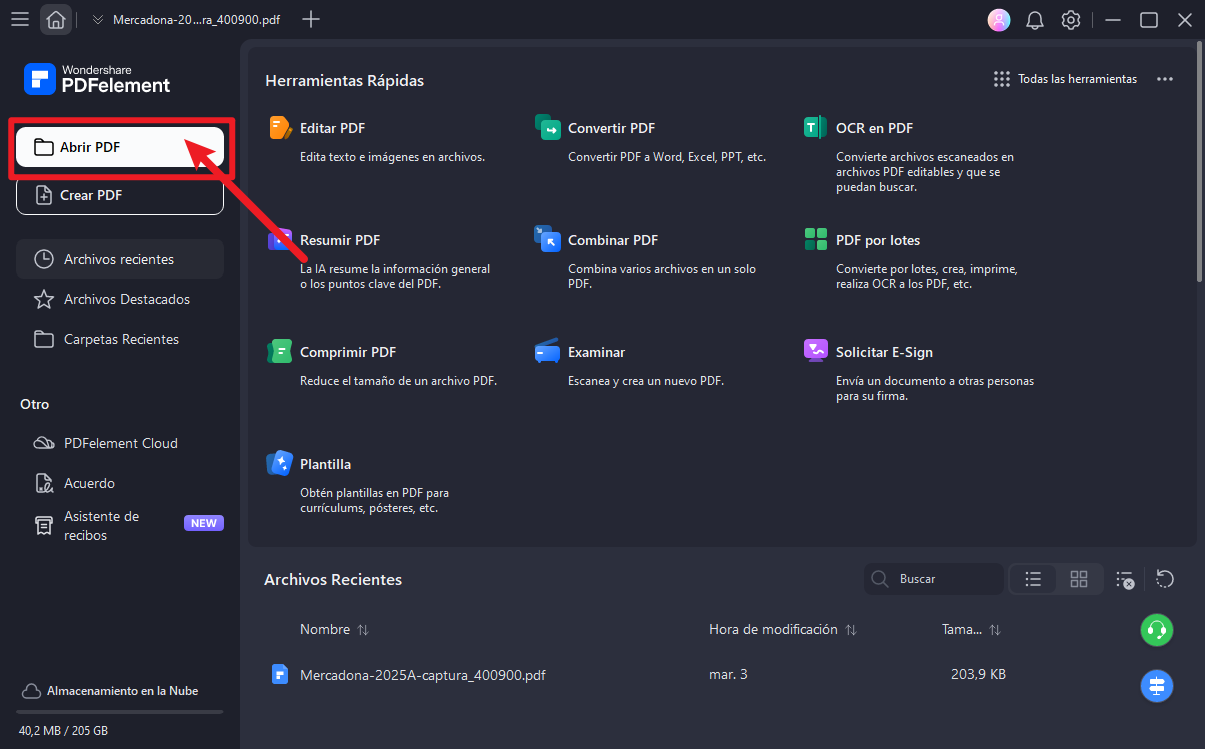The image size is (1205, 749).
Task: Open the Comprimir PDF tool
Action: pyautogui.click(x=347, y=352)
